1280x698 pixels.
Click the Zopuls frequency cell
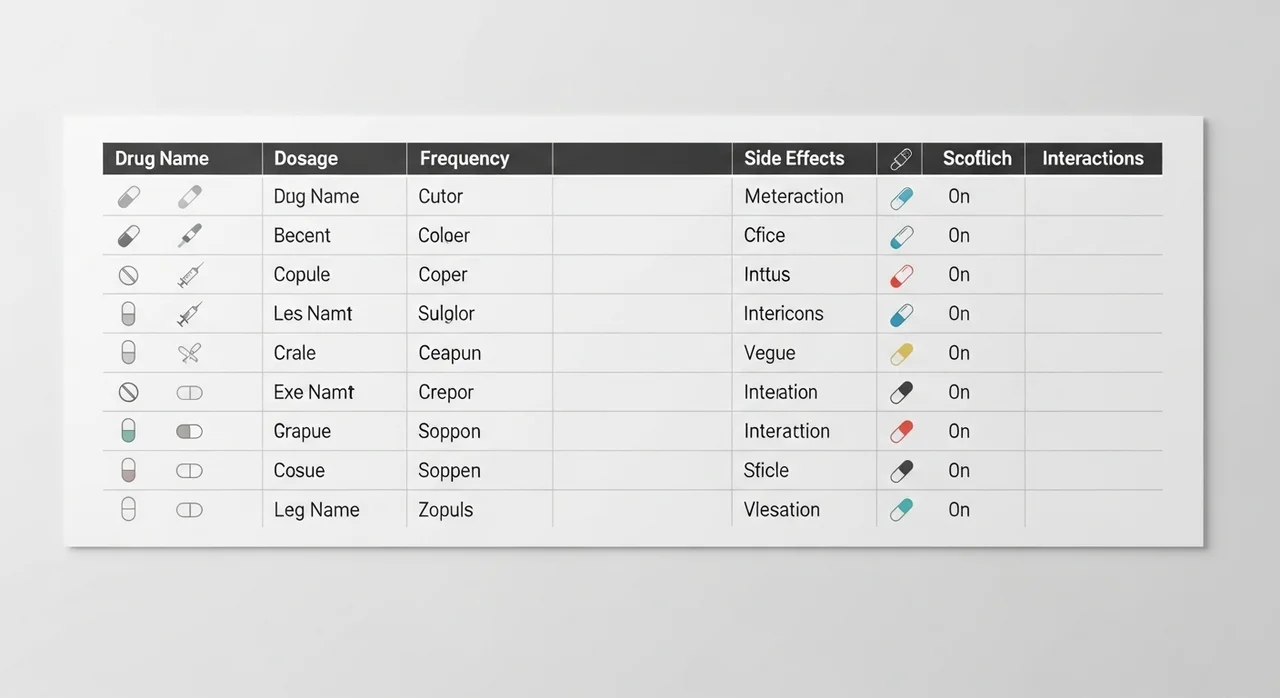tap(446, 510)
